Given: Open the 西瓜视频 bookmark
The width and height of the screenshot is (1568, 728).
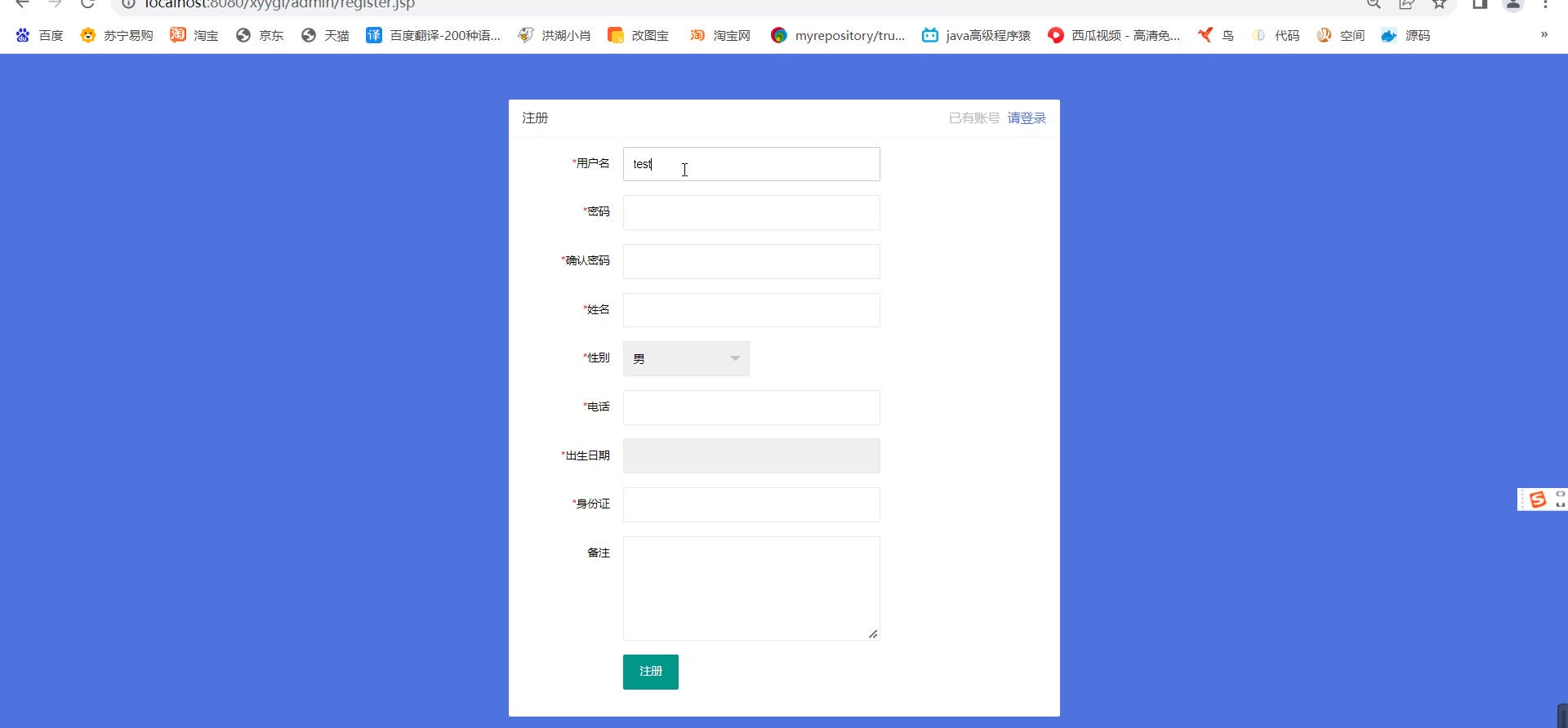Looking at the screenshot, I should (1115, 35).
